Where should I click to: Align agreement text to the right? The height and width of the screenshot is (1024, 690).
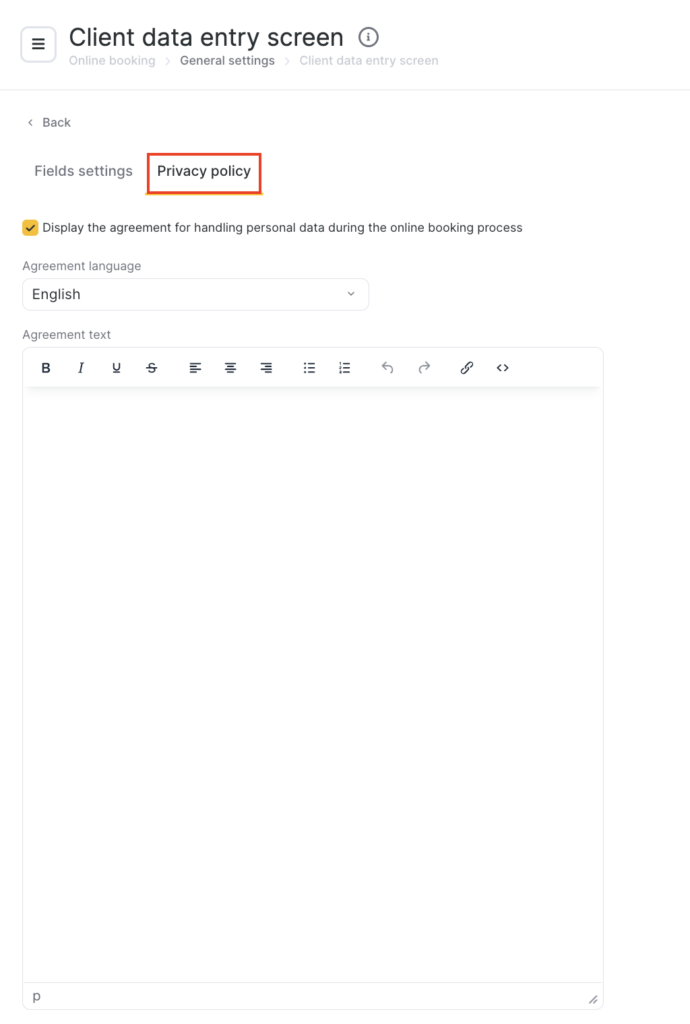click(x=266, y=368)
